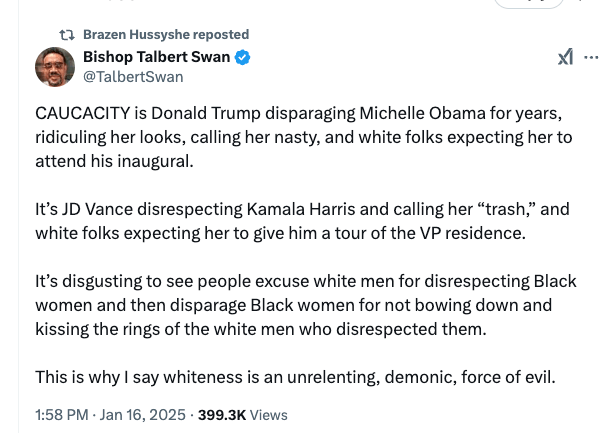Open the 399.3K Views count
Image resolution: width=608 pixels, height=433 pixels.
click(x=243, y=414)
